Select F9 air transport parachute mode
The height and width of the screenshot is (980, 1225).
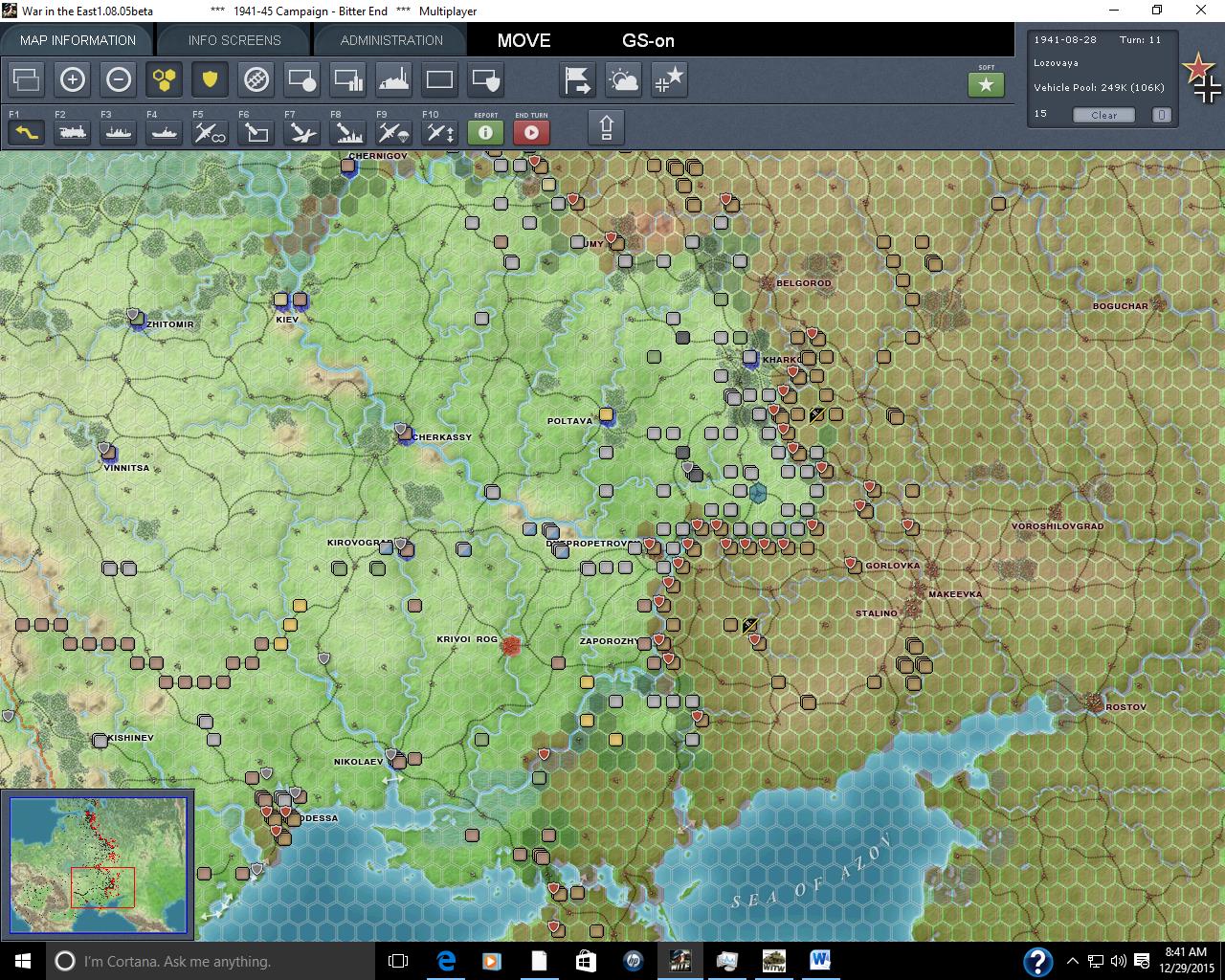coord(394,132)
